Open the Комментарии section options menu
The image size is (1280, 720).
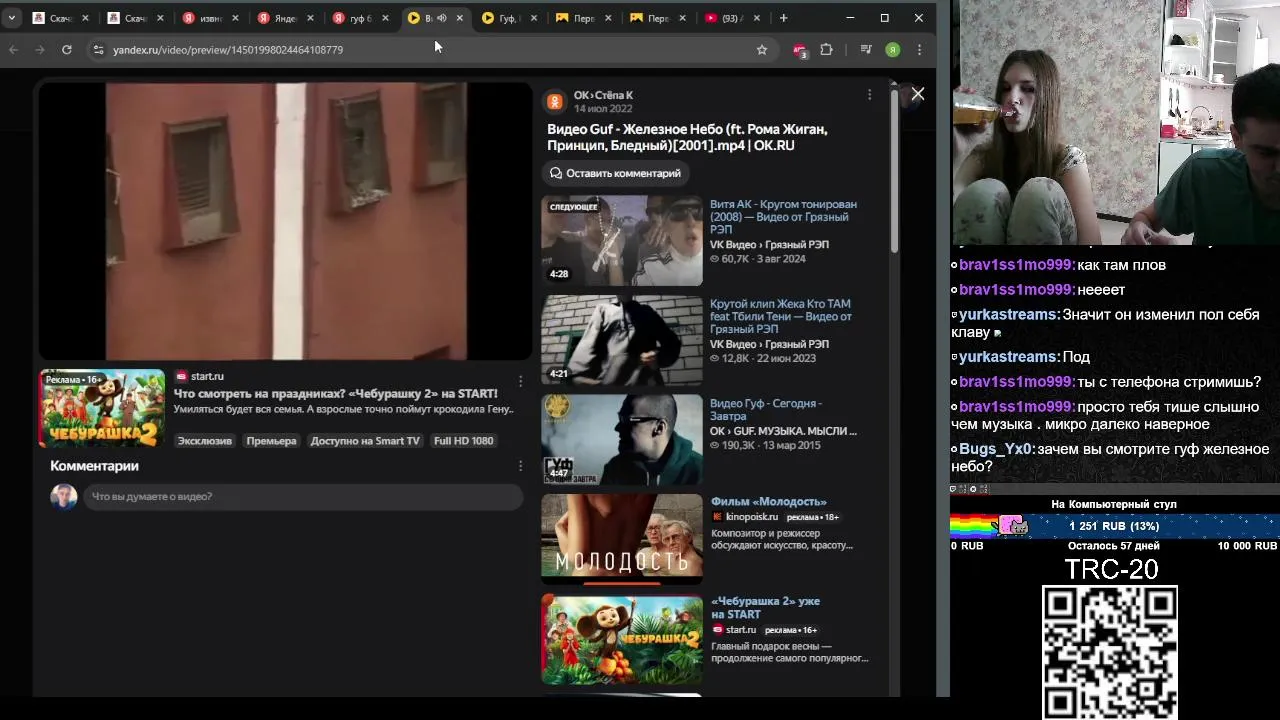520,466
